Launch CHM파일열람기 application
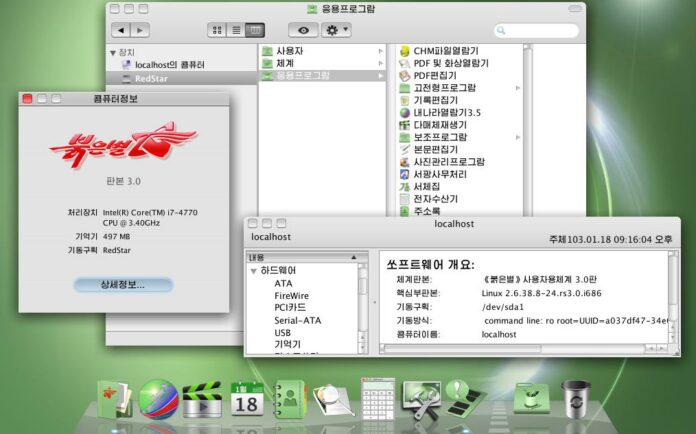Viewport: 696px width, 434px height. tap(446, 51)
